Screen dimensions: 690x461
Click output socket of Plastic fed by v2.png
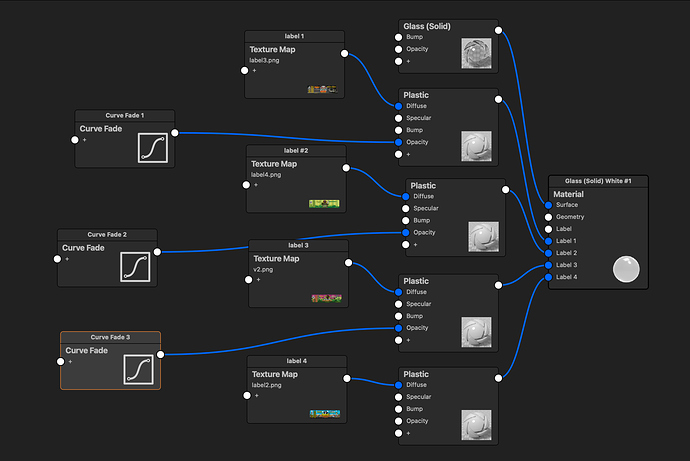[498, 285]
